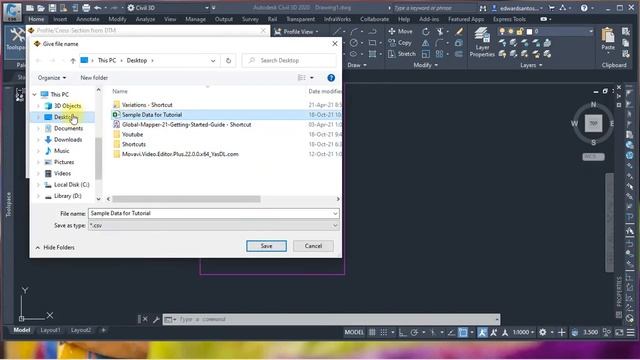Select the Scale tool icon

click(x=426, y=54)
